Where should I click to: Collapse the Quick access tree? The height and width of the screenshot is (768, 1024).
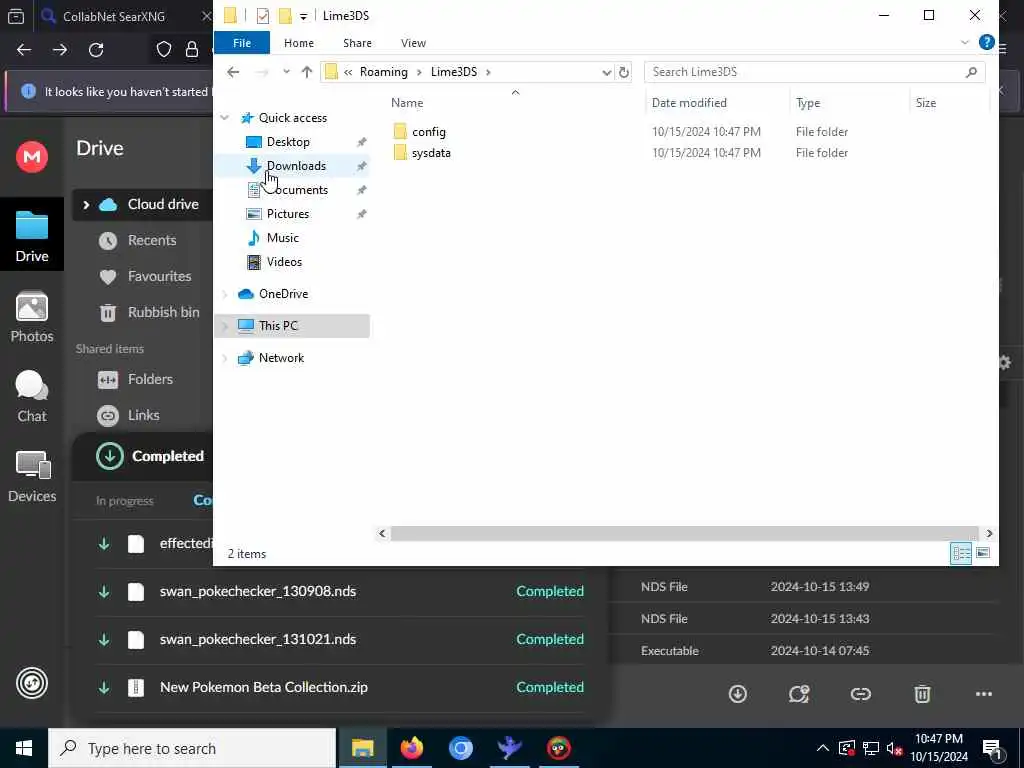(x=225, y=118)
